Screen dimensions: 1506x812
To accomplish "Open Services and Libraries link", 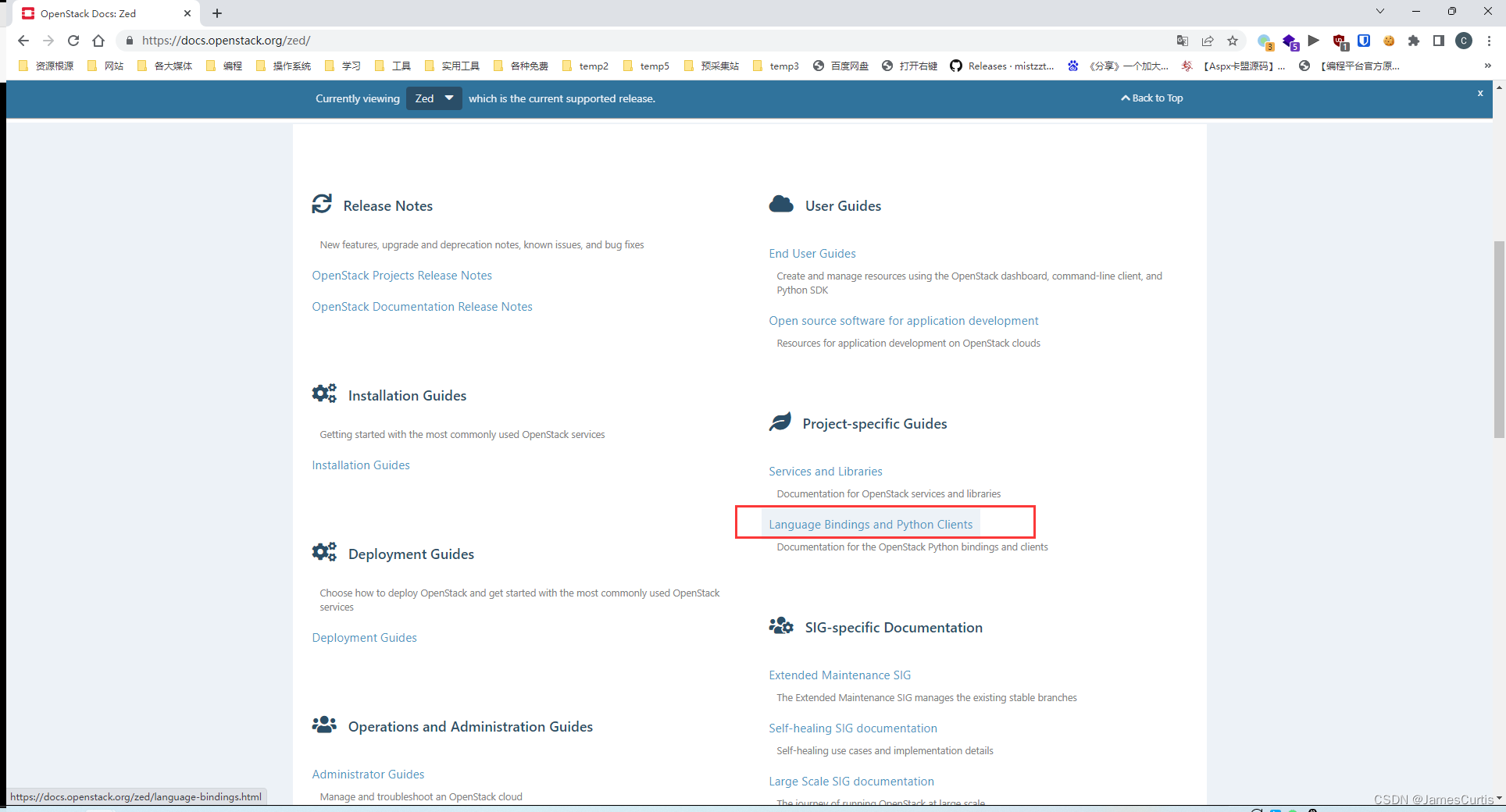I will [x=826, y=472].
